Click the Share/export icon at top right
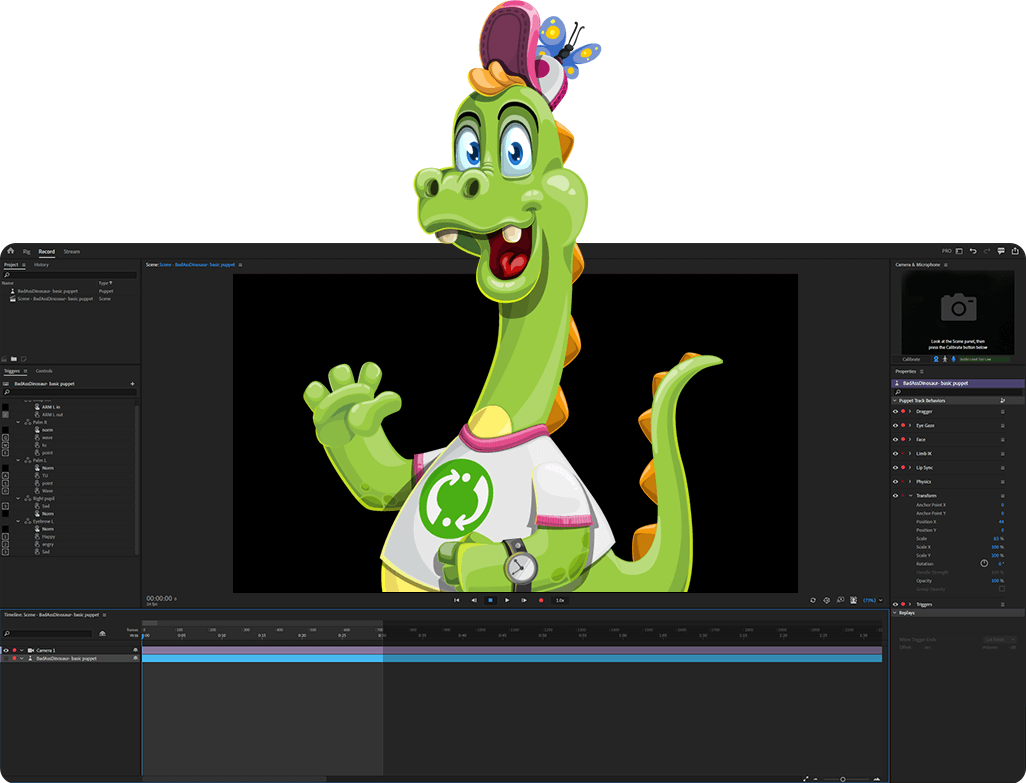This screenshot has height=783, width=1026. coord(1016,251)
